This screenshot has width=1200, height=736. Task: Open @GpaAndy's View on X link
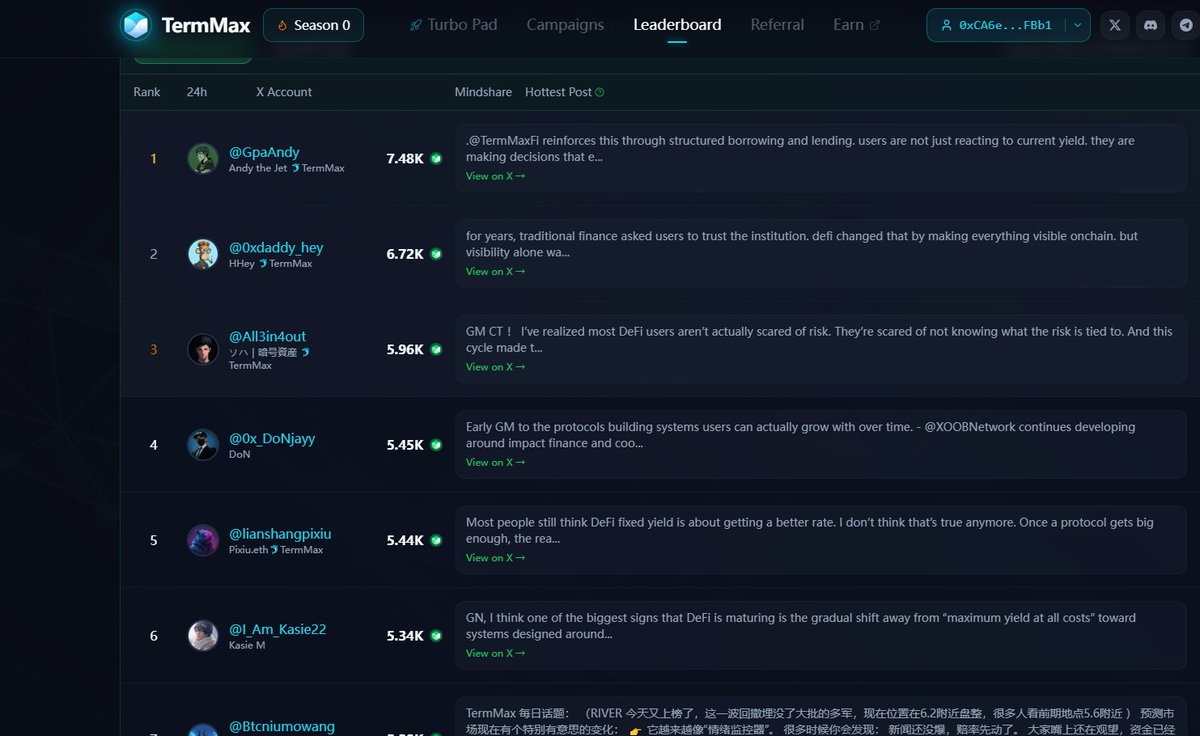pos(495,176)
